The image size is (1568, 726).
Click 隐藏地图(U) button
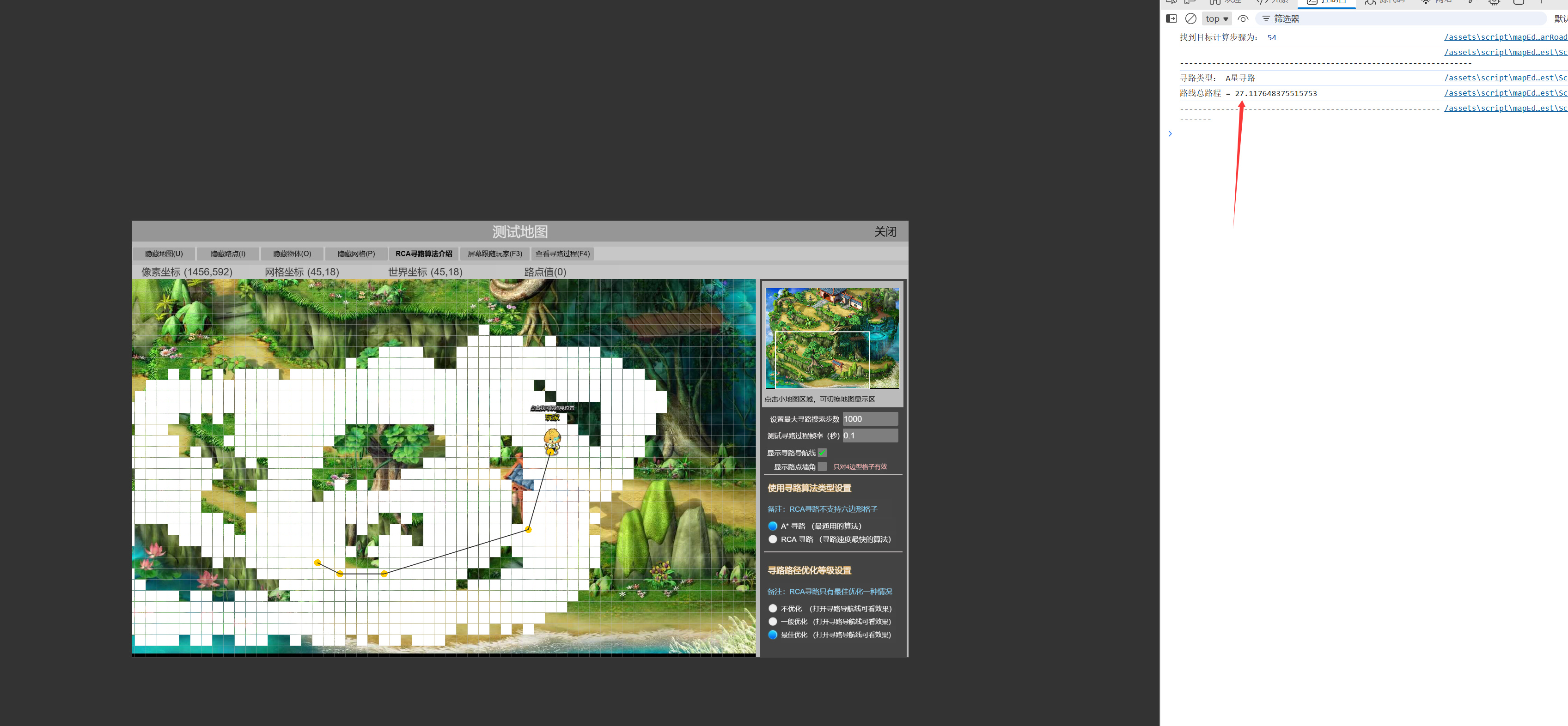click(x=164, y=254)
